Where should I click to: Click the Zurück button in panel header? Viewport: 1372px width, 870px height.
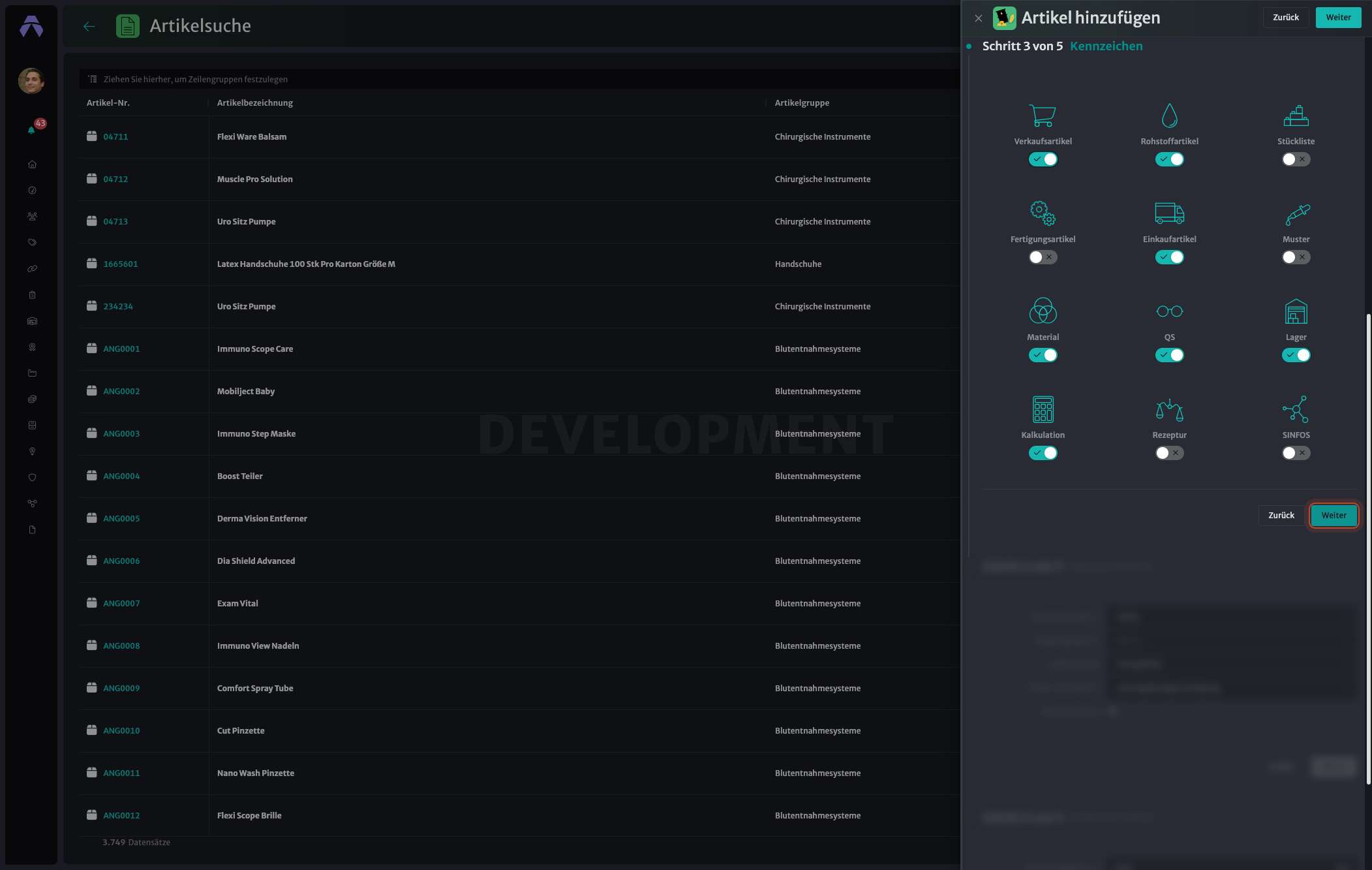pos(1285,18)
